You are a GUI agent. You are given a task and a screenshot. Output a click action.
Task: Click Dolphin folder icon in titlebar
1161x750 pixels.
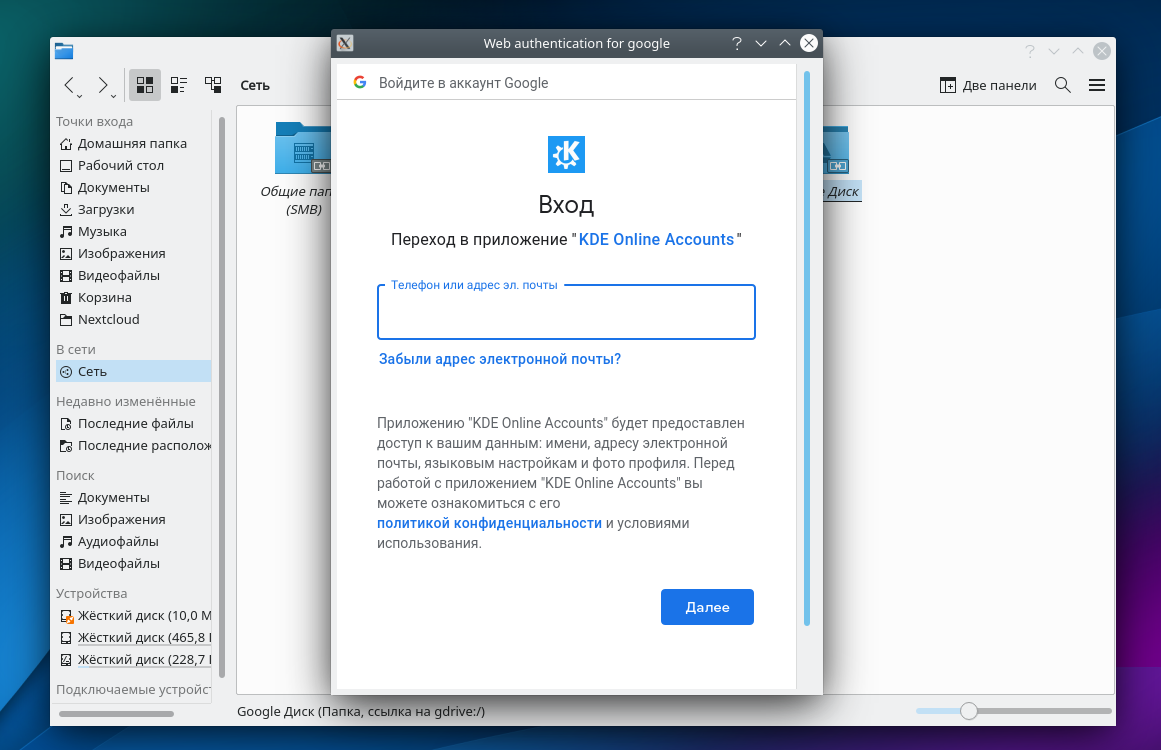click(x=64, y=50)
